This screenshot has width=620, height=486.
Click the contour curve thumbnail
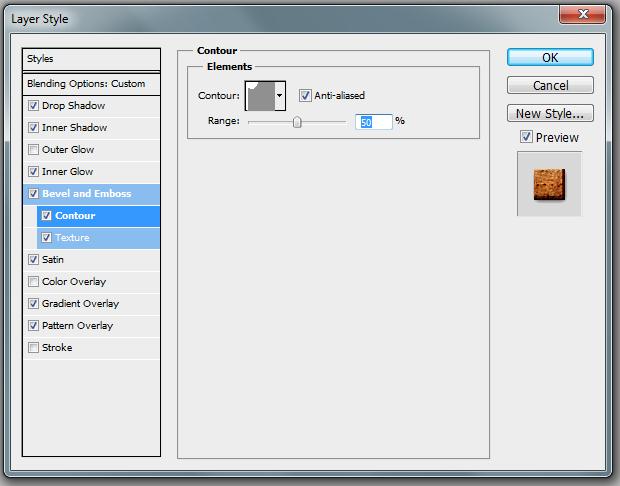pyautogui.click(x=259, y=96)
